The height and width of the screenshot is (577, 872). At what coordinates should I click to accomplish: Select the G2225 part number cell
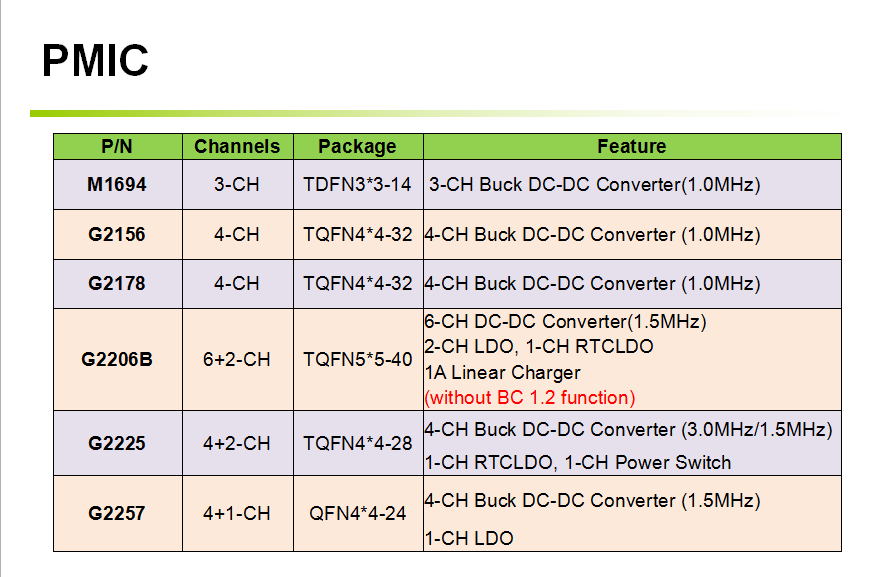click(117, 444)
